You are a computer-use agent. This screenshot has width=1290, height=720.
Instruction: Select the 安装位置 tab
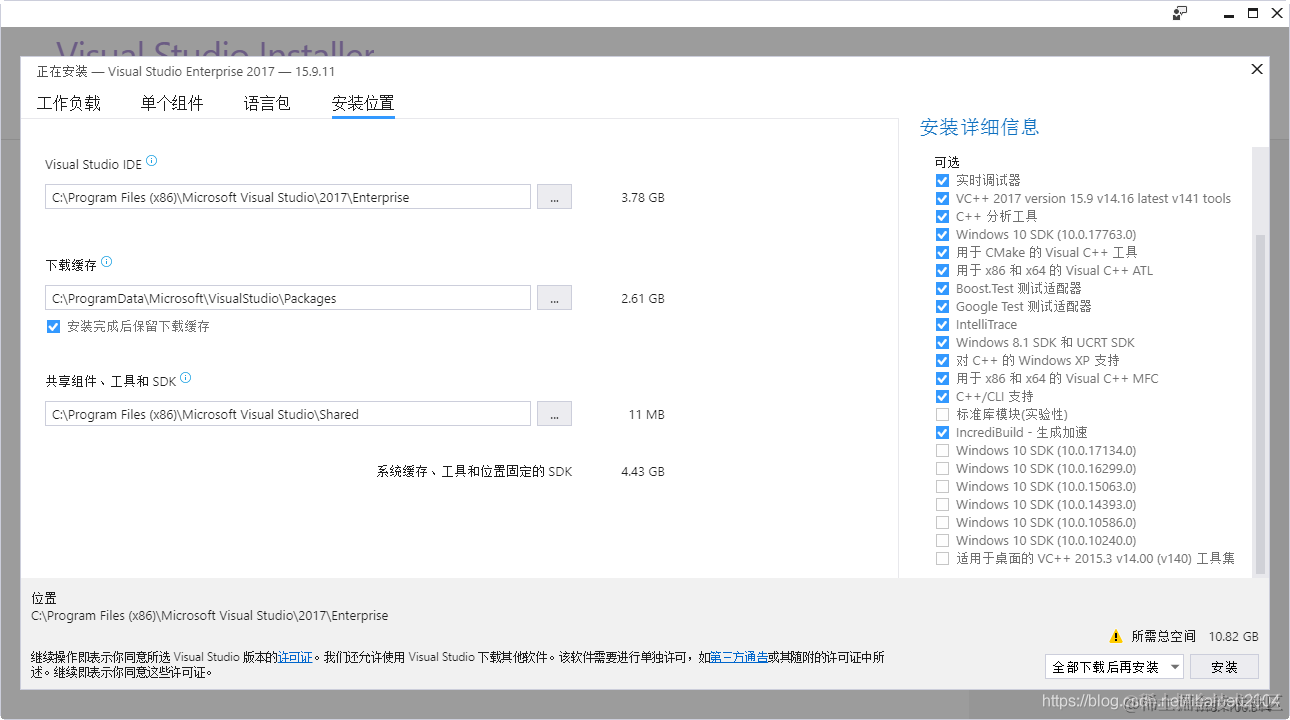pyautogui.click(x=363, y=103)
